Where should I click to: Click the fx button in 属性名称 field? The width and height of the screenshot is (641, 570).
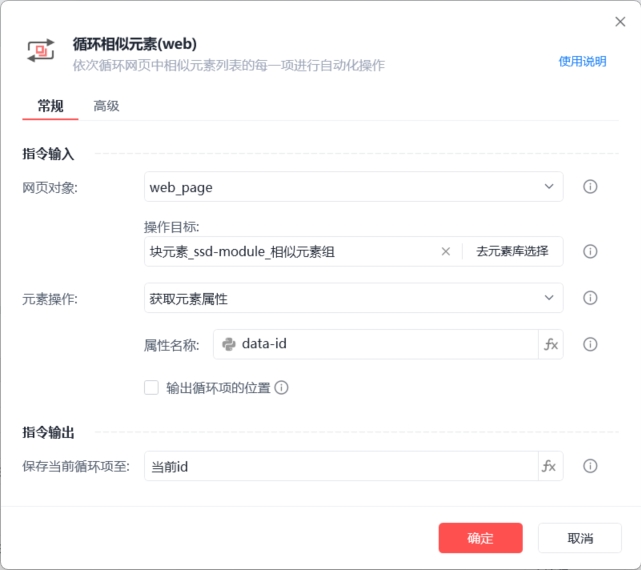point(551,344)
